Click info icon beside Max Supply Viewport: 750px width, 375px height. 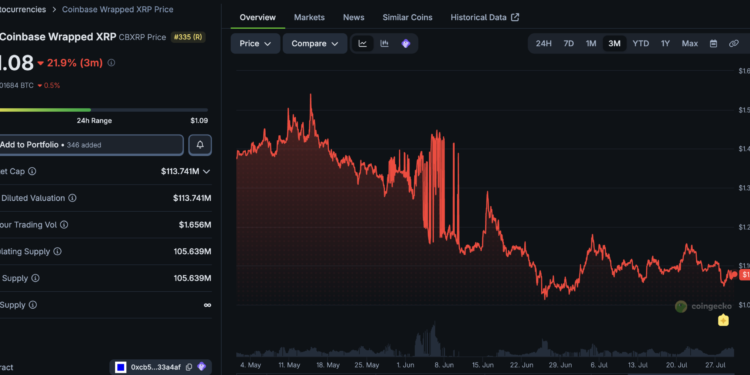[x=33, y=305]
